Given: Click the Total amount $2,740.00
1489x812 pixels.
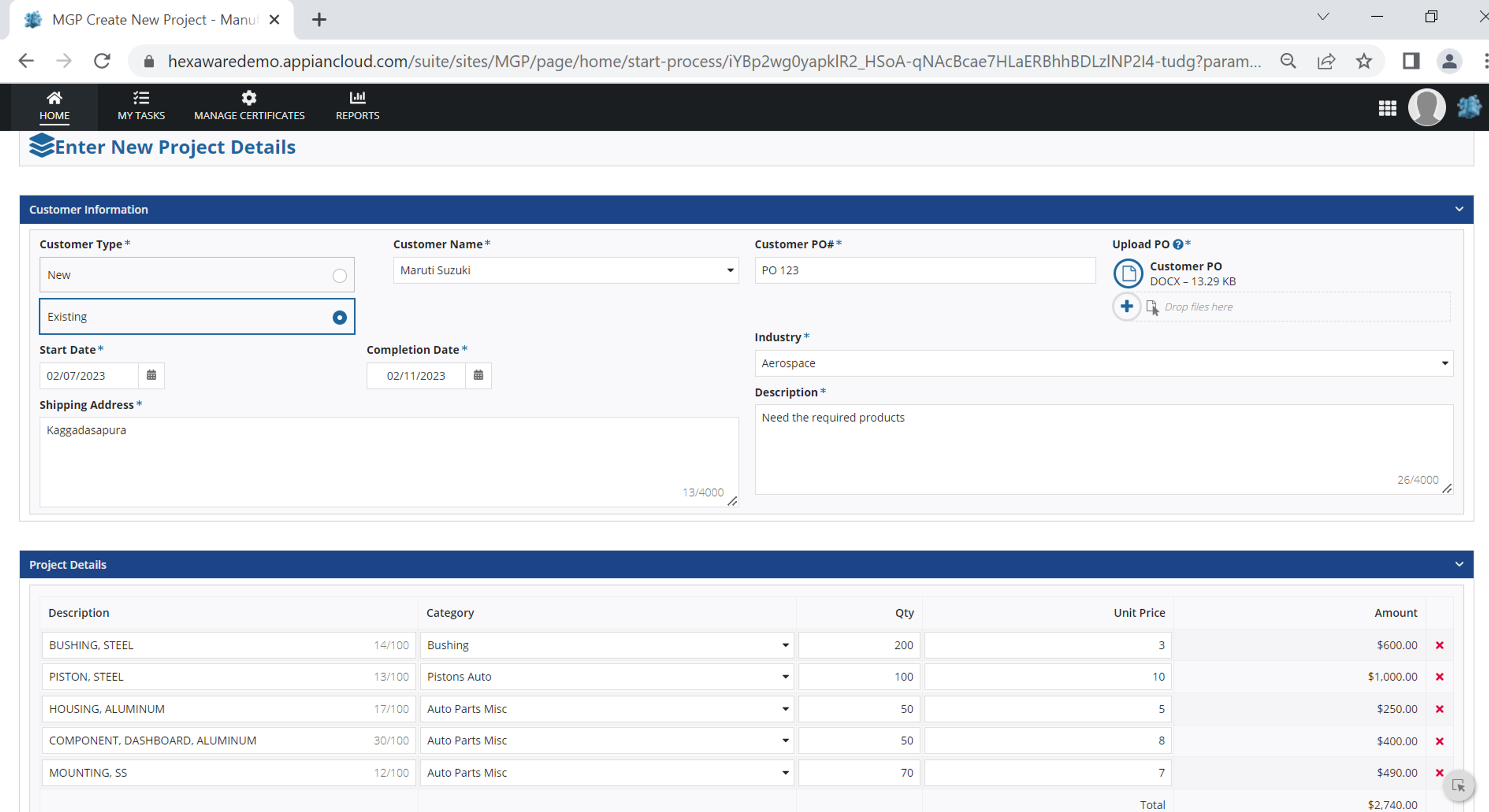Looking at the screenshot, I should coord(1392,805).
